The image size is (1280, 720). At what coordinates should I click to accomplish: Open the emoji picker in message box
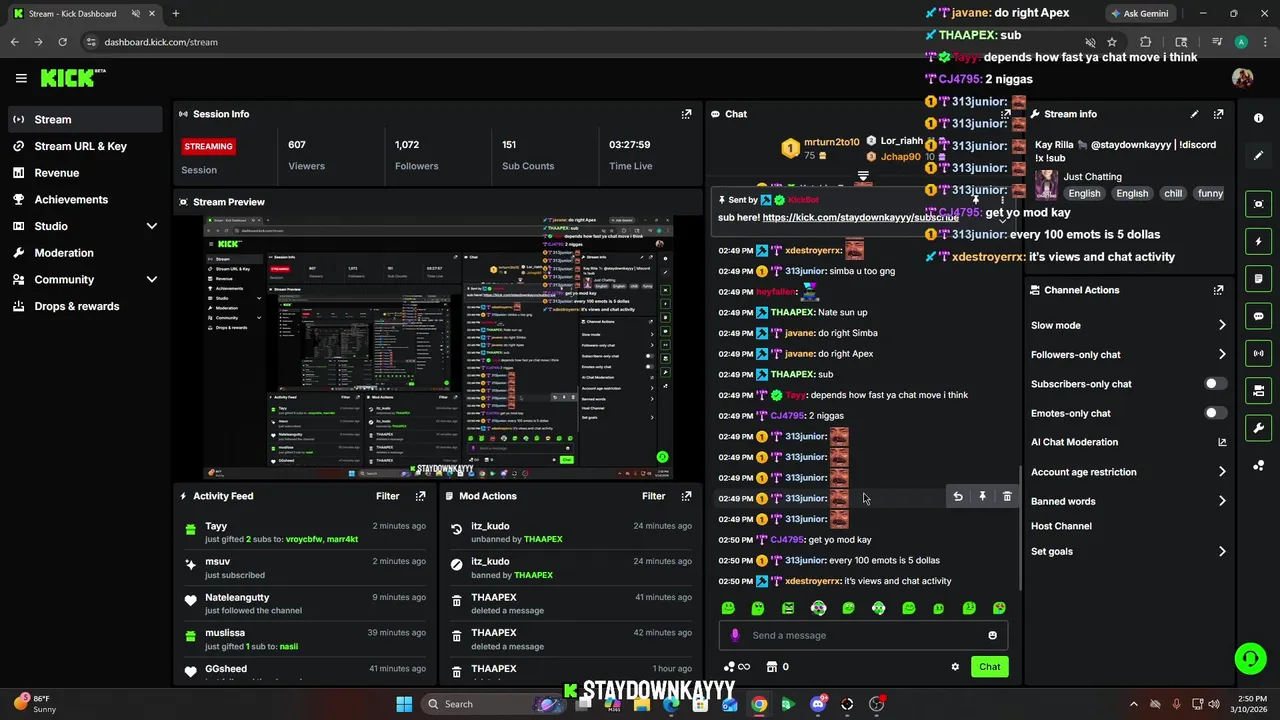[992, 635]
